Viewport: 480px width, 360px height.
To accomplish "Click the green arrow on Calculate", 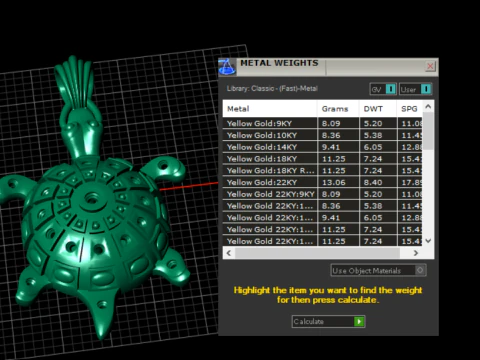I will pos(359,321).
